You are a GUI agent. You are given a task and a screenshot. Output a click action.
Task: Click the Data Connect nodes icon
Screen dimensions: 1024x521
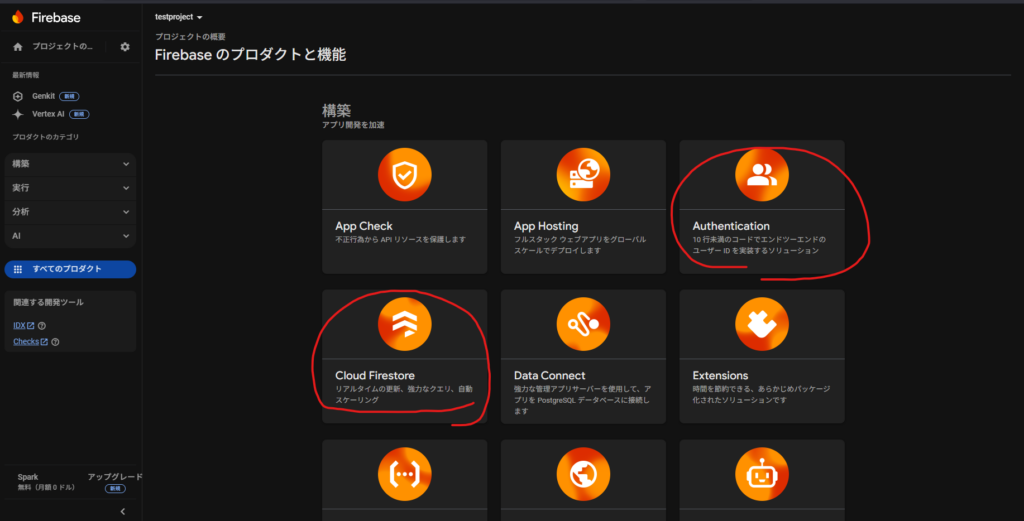(583, 324)
